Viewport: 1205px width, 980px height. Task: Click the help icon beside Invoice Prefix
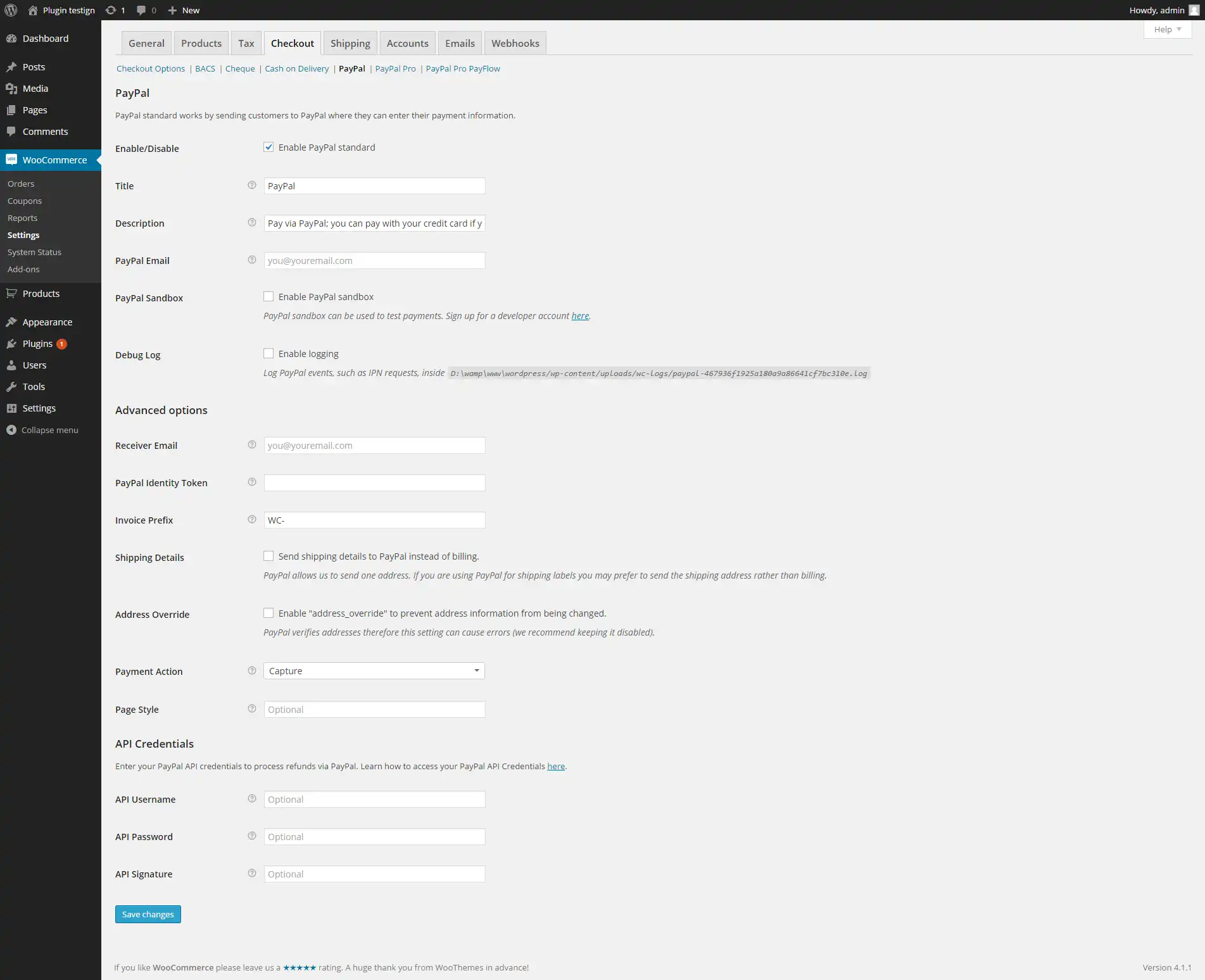tap(252, 520)
